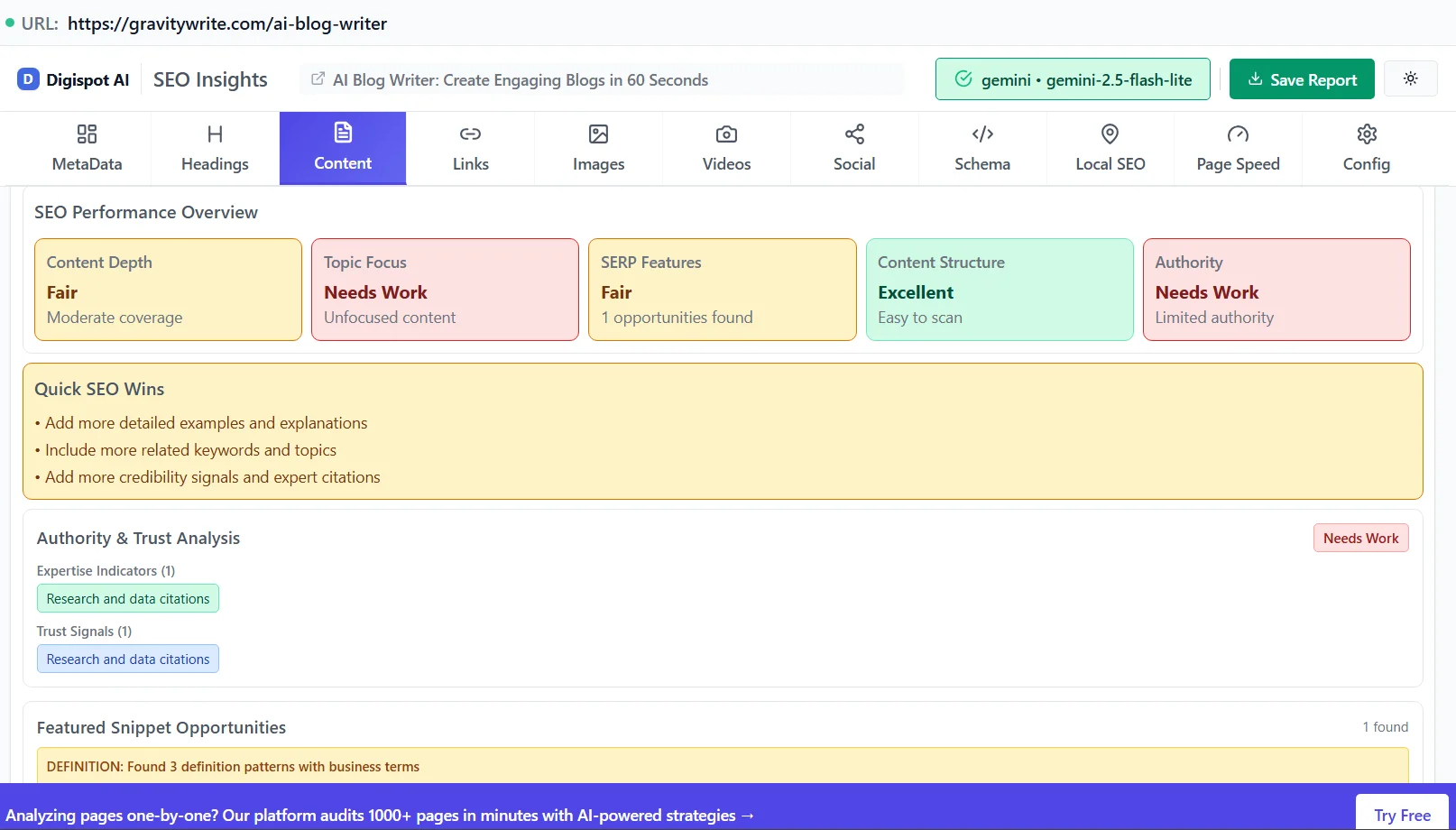Select the Local SEO map pin icon
Image resolution: width=1456 pixels, height=830 pixels.
[x=1110, y=134]
